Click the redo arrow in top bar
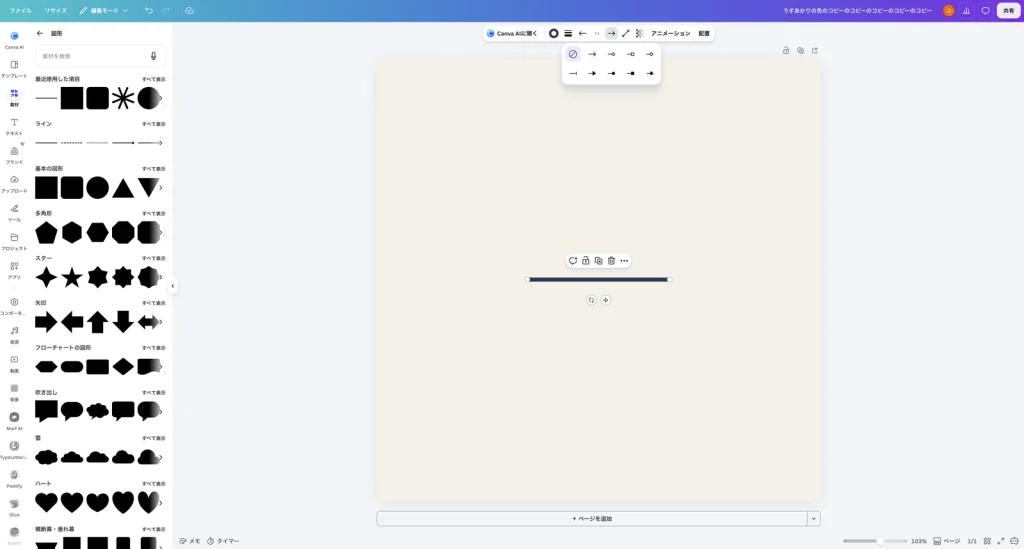This screenshot has width=1024, height=549. click(166, 10)
